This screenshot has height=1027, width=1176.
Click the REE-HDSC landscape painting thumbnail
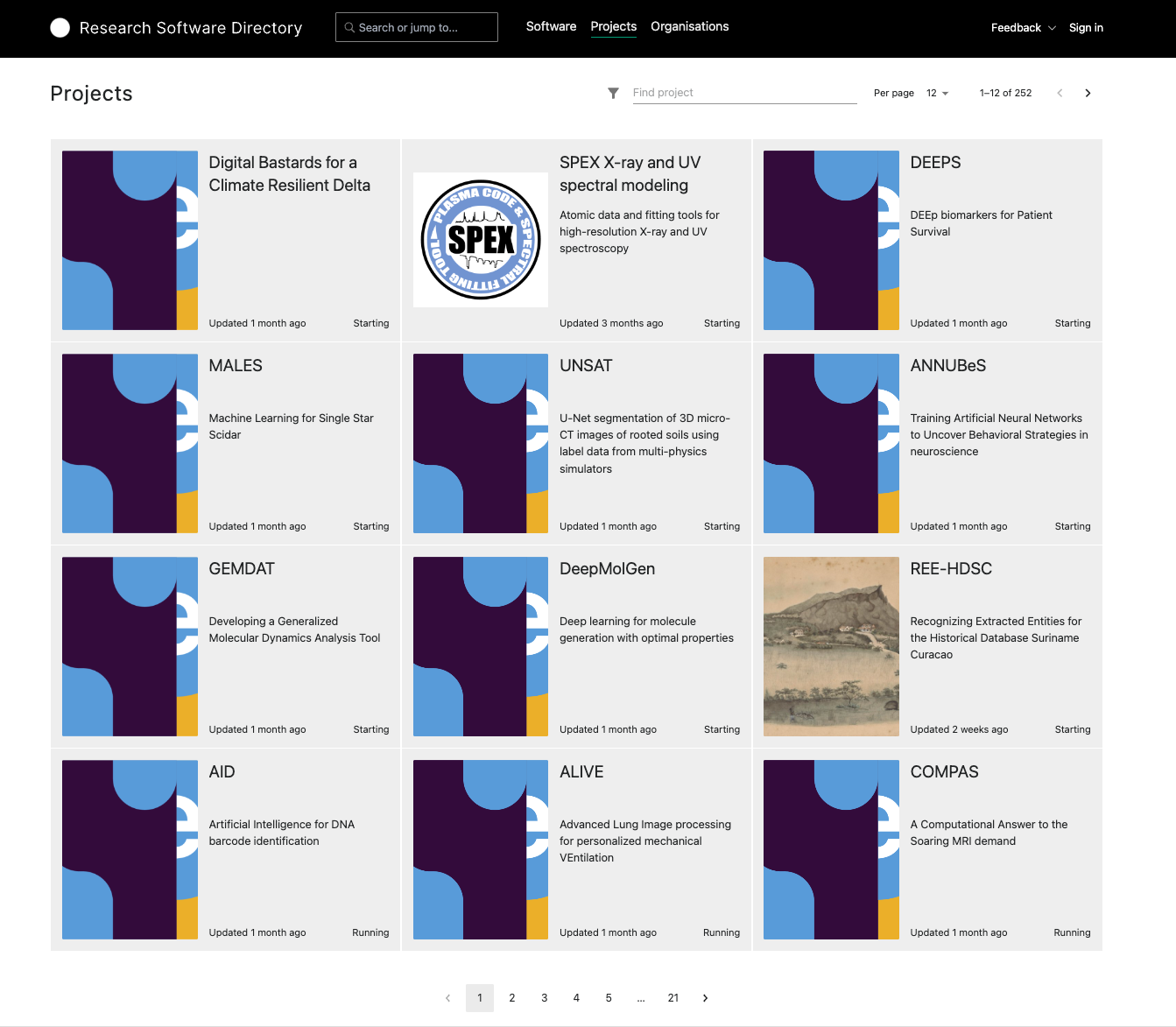(830, 646)
